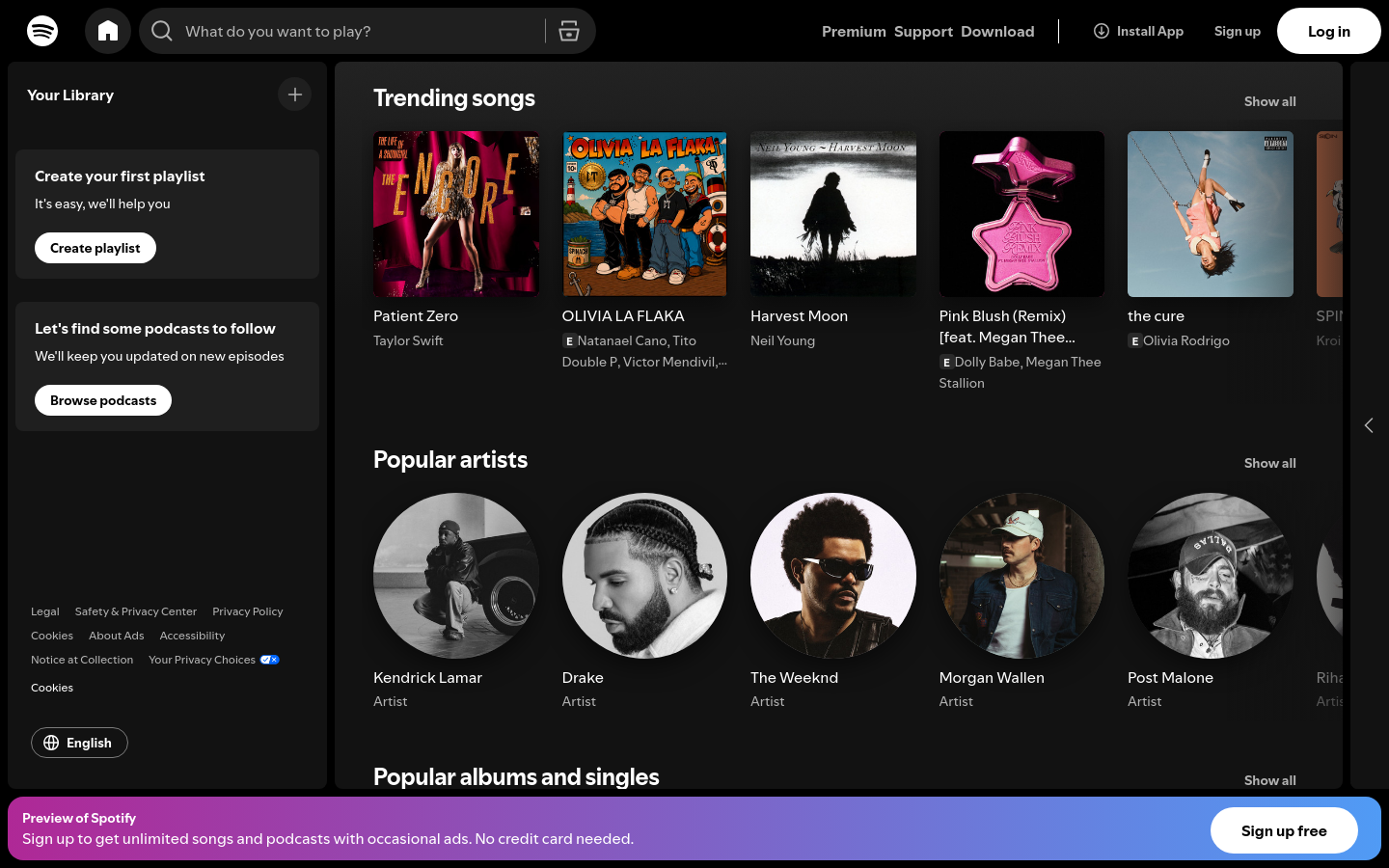The image size is (1389, 868).
Task: Open Browse via the search bar icon
Action: 569,31
